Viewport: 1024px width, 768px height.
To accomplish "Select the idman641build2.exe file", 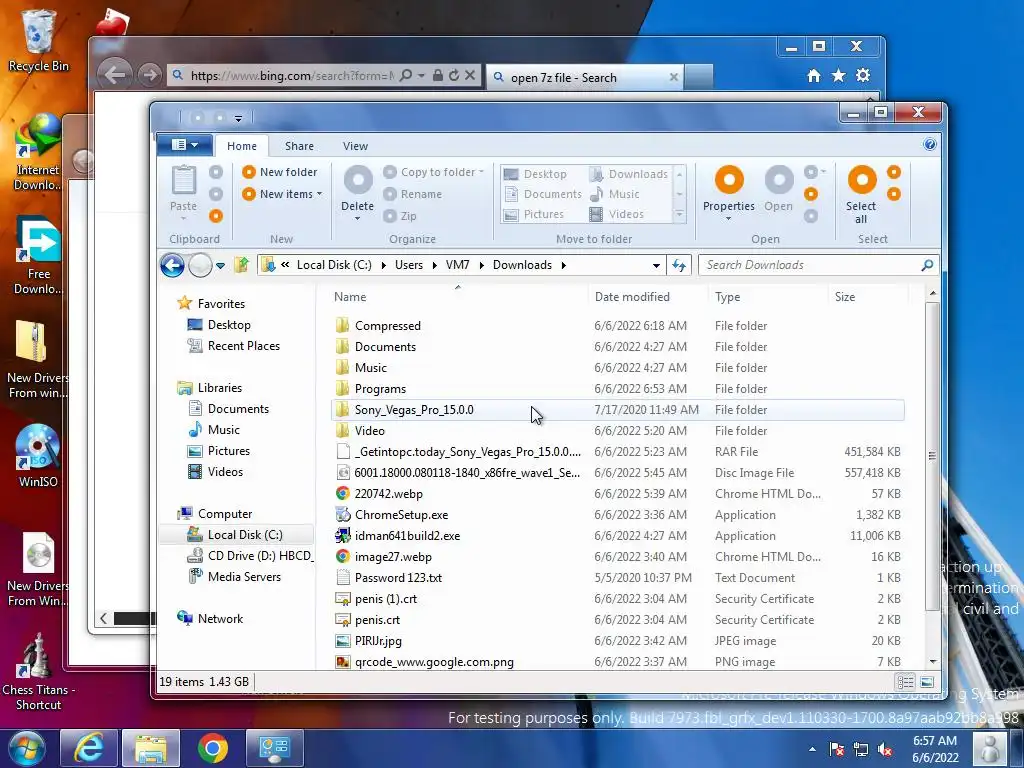I will tap(617, 536).
